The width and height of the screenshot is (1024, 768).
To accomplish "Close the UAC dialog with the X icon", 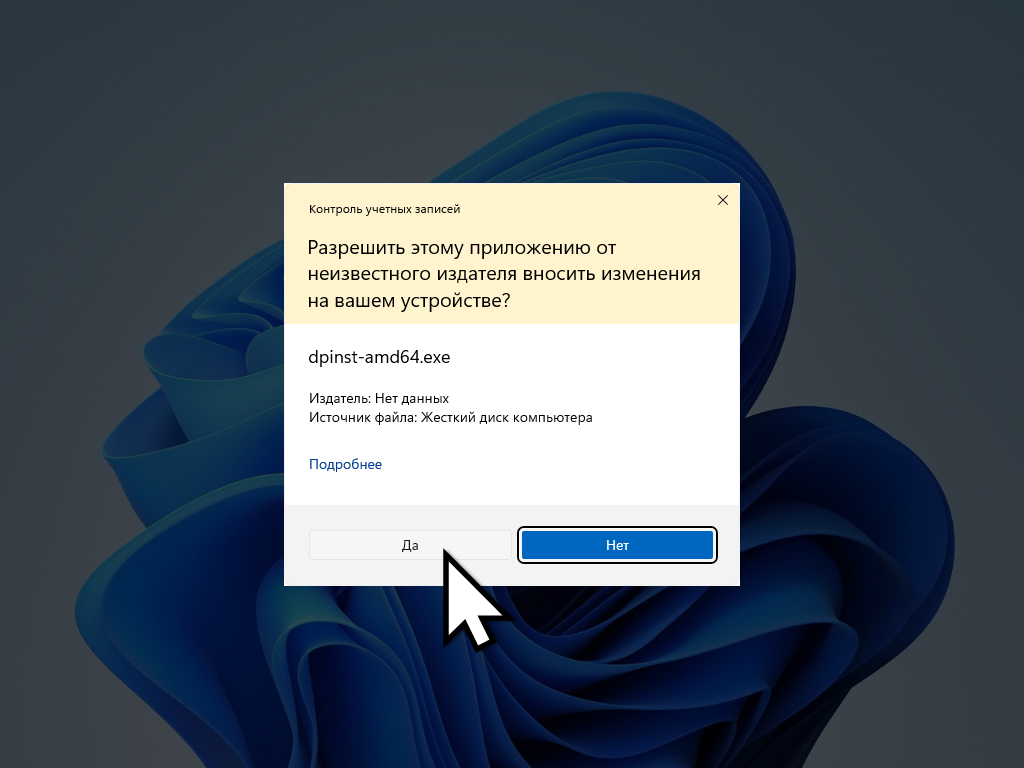I will 722,200.
